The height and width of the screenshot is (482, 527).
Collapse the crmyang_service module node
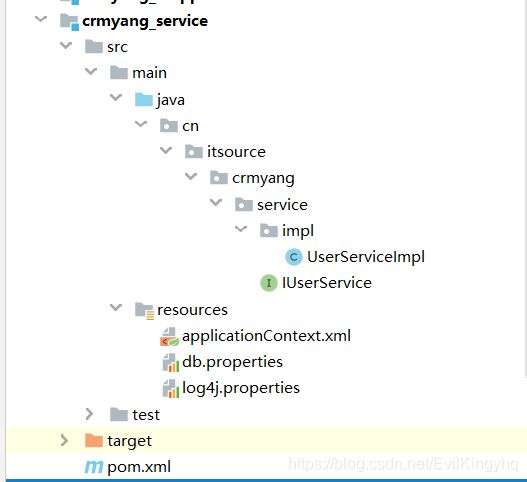pyautogui.click(x=41, y=18)
